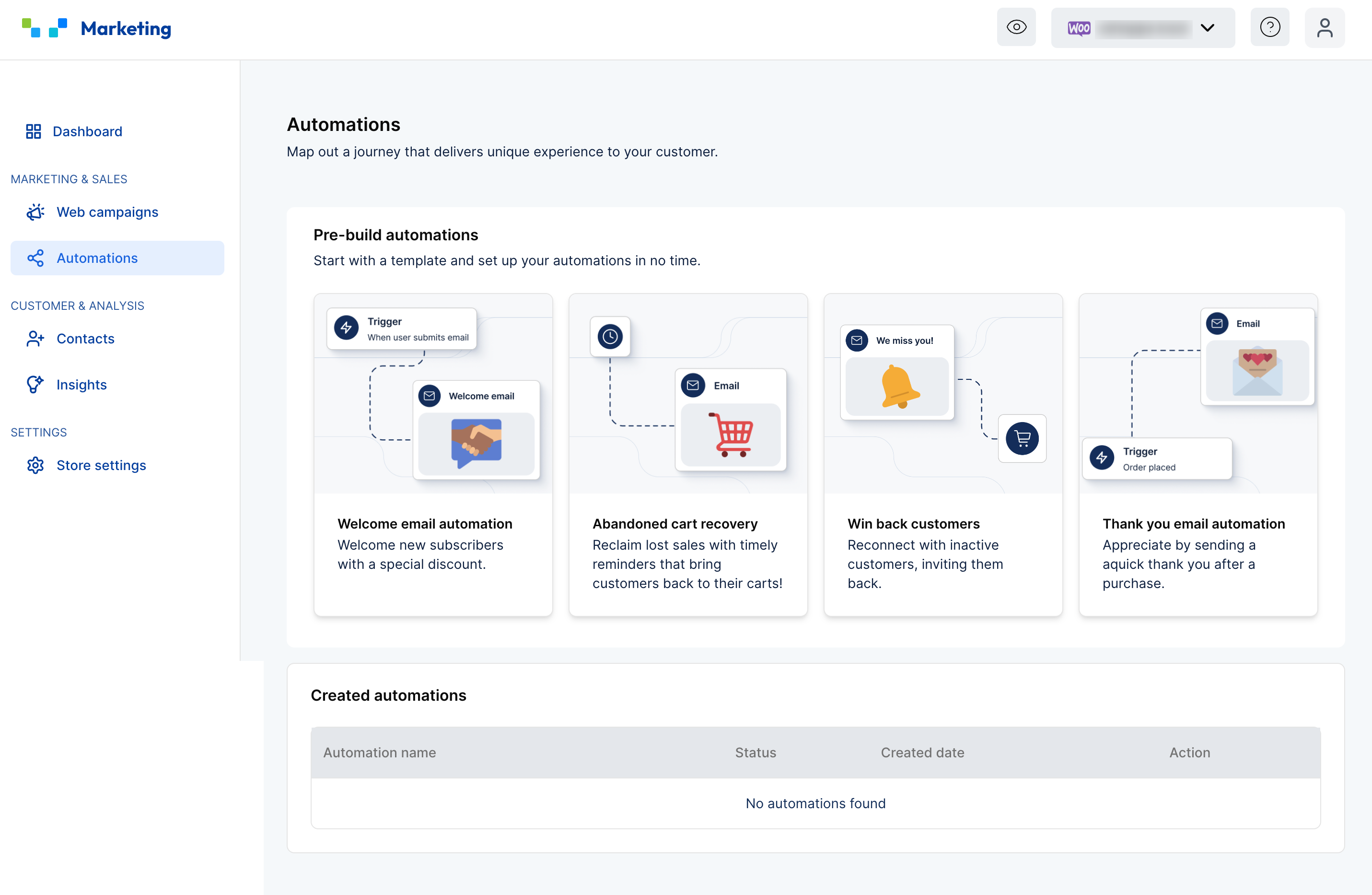Image resolution: width=1372 pixels, height=895 pixels.
Task: Click the chevron arrow of store selector
Action: tap(1207, 27)
